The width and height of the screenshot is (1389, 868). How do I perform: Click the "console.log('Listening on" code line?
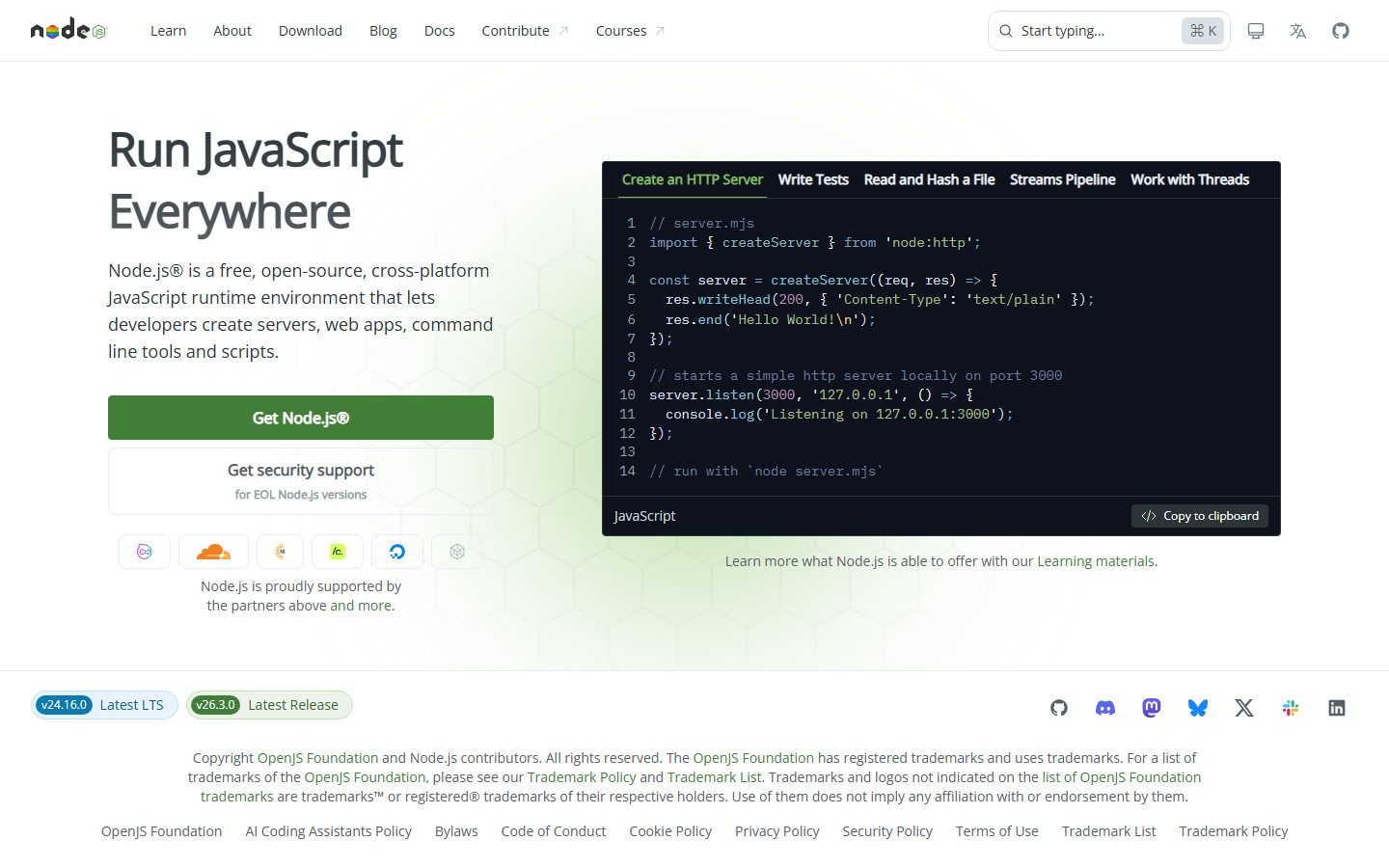click(x=839, y=414)
